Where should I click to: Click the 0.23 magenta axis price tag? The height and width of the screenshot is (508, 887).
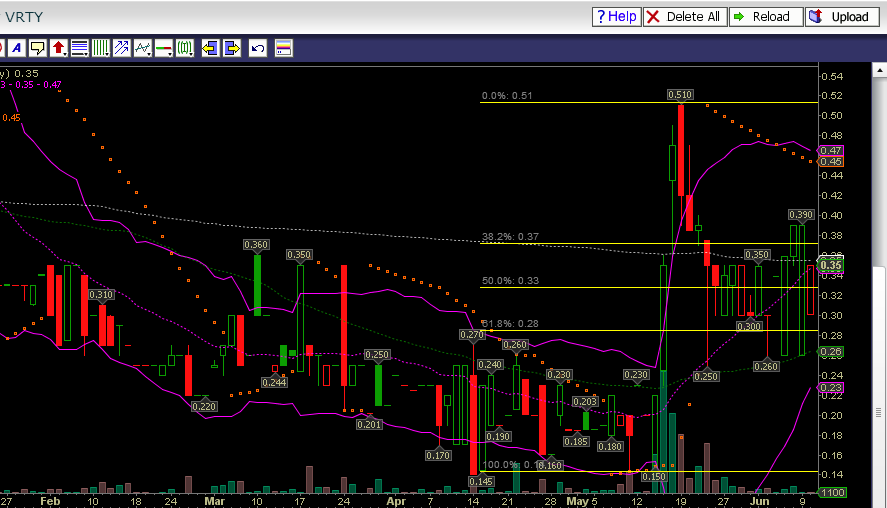tap(830, 388)
